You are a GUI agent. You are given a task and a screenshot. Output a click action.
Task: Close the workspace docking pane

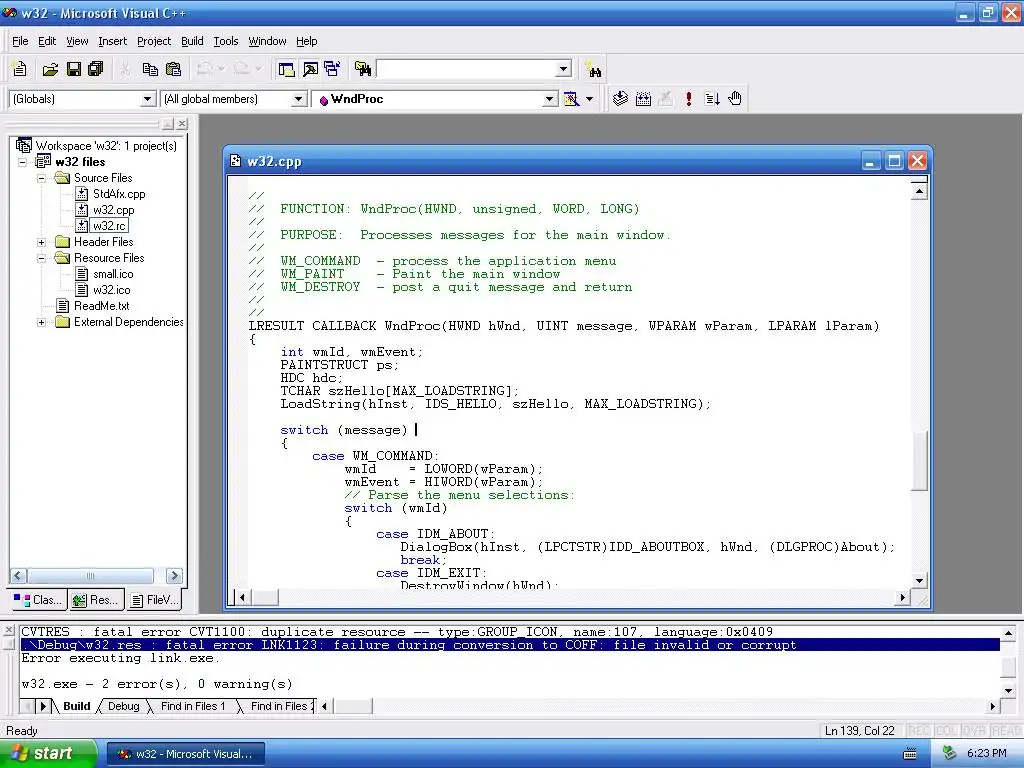point(182,123)
